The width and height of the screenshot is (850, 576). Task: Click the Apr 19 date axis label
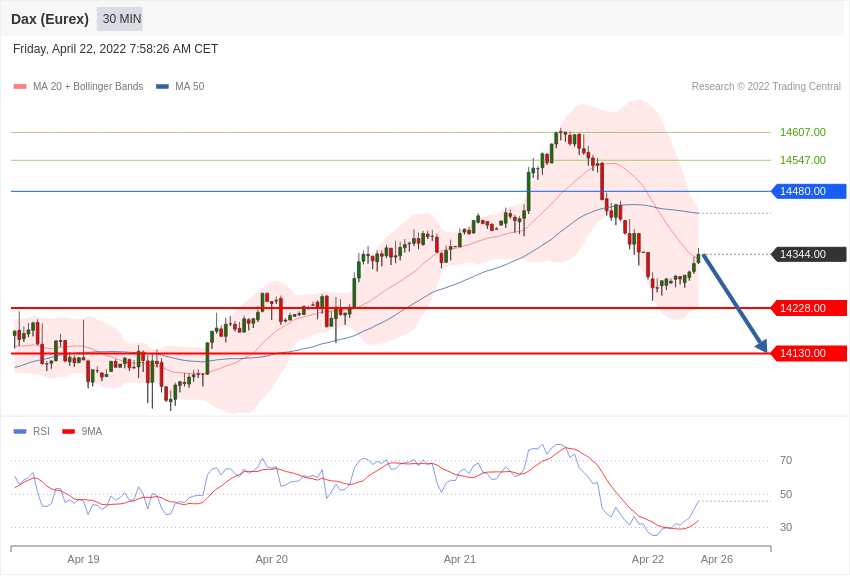tap(83, 559)
